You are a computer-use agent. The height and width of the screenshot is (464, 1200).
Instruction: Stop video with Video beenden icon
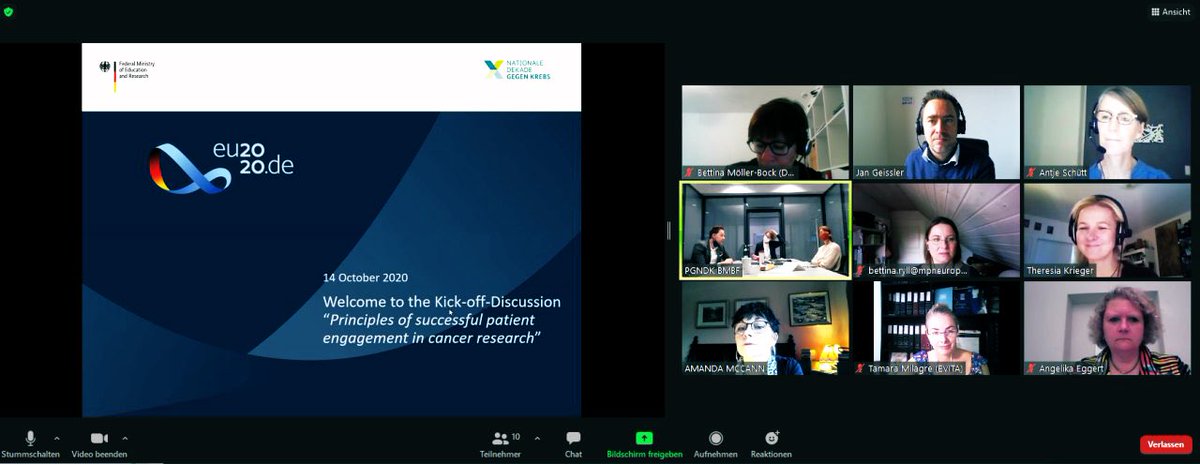(x=99, y=438)
